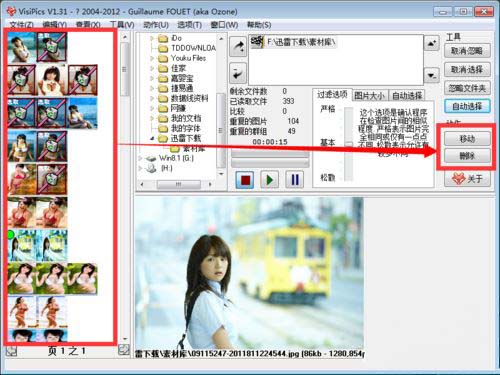Click the 取消忽略 button

click(x=467, y=51)
